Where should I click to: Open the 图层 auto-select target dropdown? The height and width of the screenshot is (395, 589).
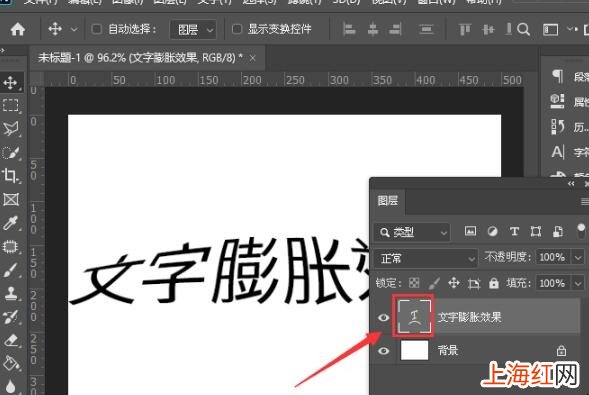[x=193, y=29]
